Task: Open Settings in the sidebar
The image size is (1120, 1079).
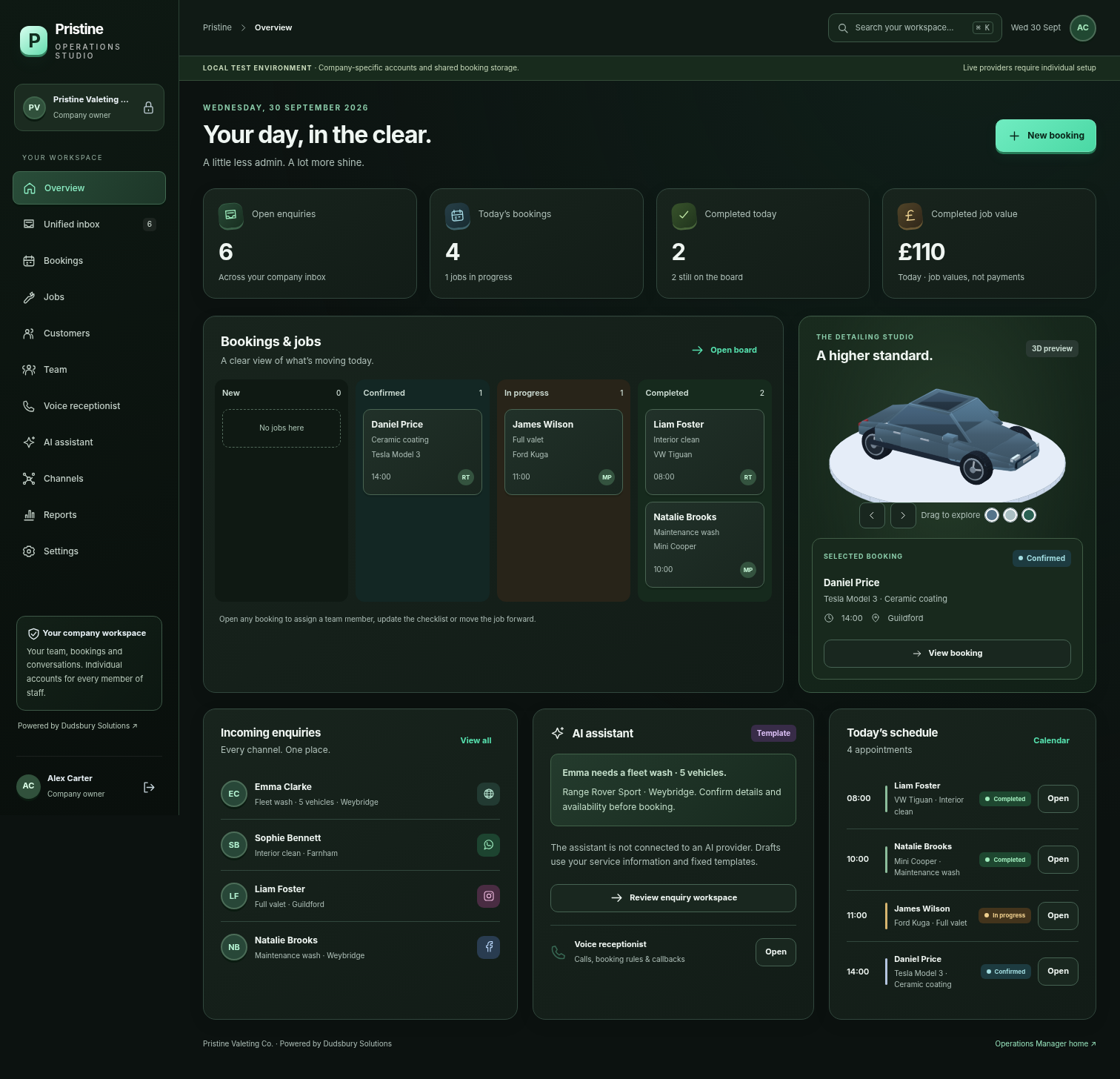Action: 89,551
